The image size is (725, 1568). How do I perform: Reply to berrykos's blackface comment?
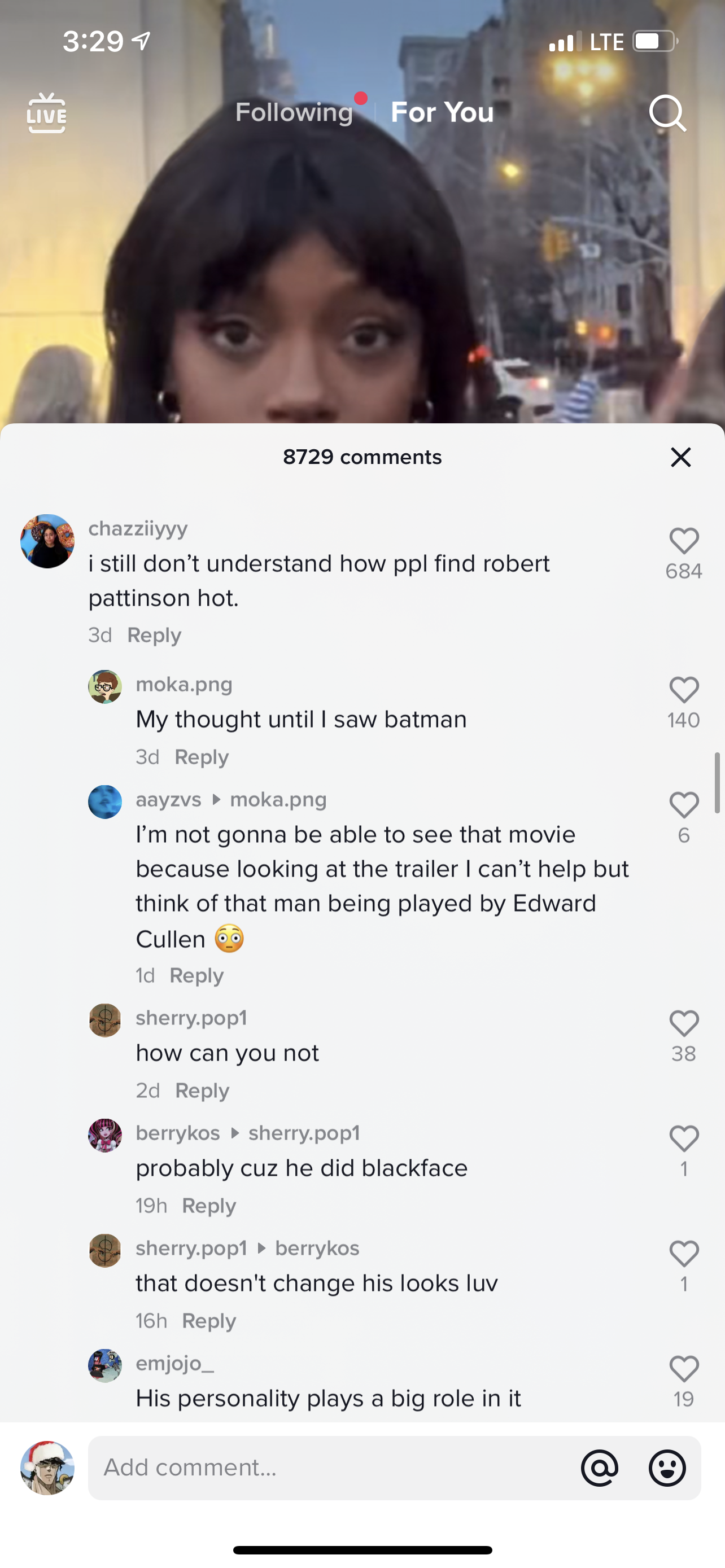(209, 1206)
